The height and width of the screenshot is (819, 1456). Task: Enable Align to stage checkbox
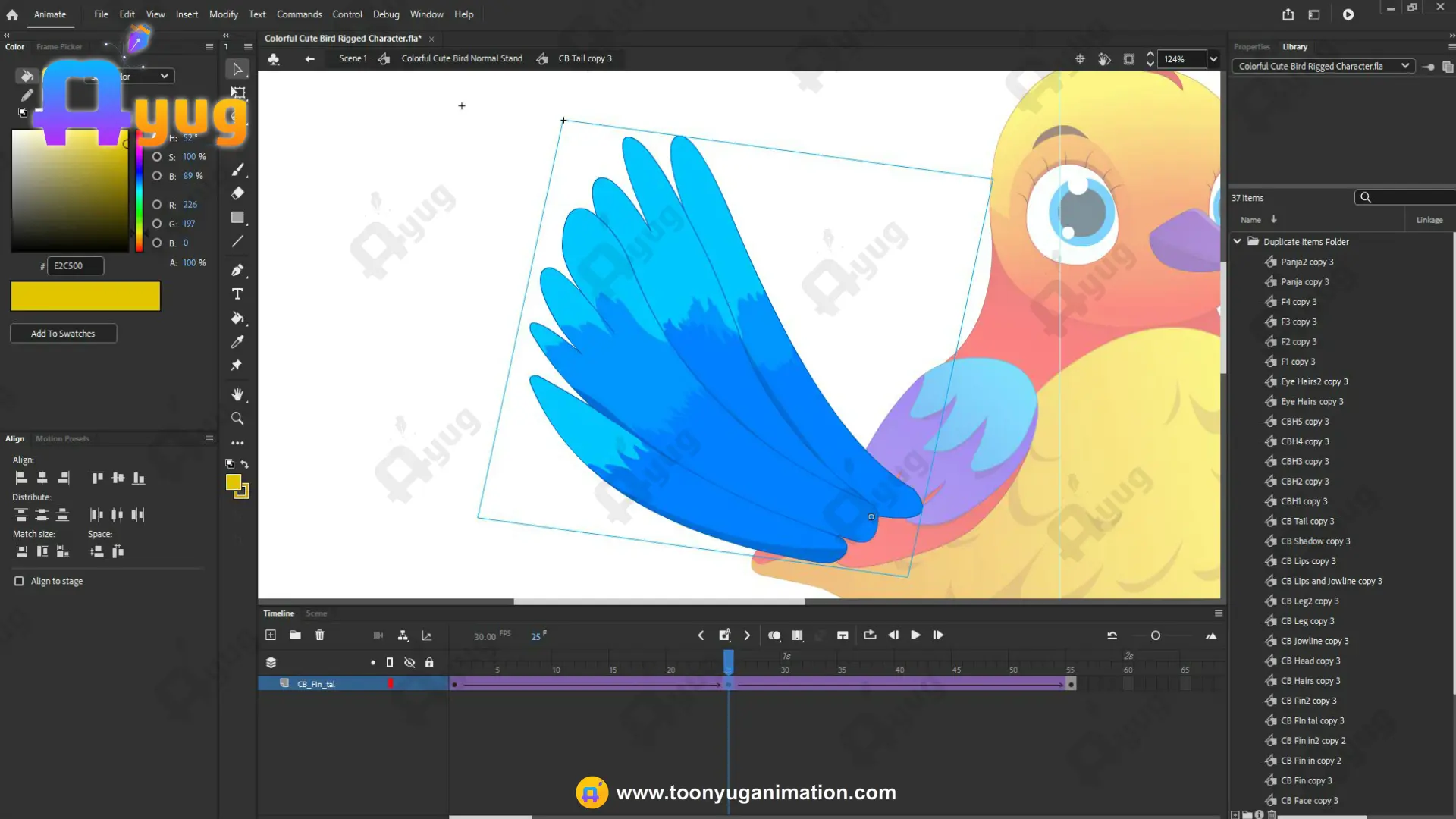19,581
